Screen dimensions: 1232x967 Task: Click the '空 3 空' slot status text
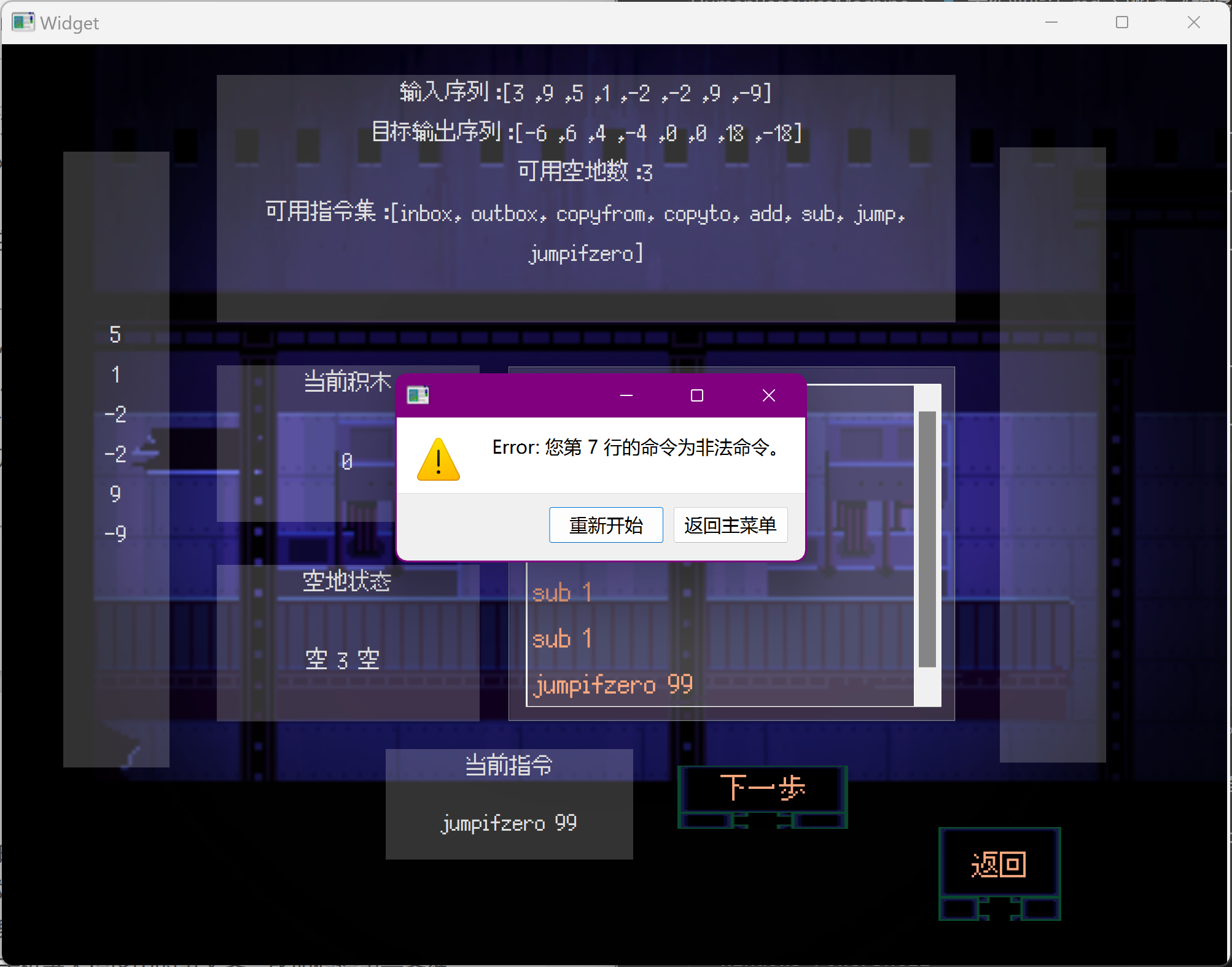tap(343, 660)
